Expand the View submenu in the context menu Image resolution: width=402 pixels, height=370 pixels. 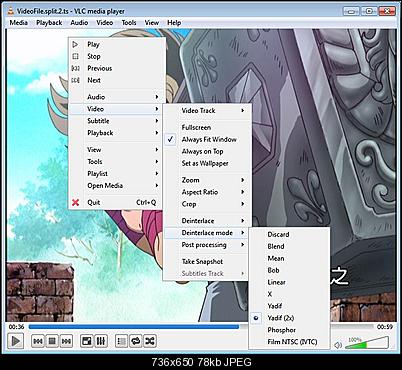[117, 150]
